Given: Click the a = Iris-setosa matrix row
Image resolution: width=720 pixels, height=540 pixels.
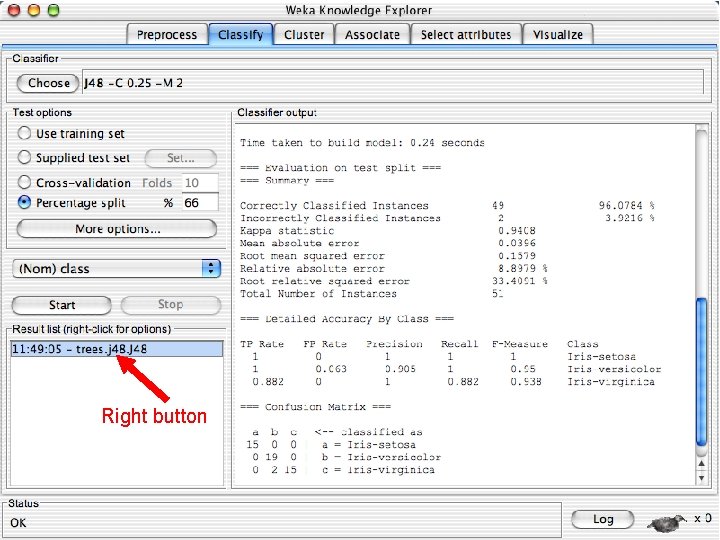Looking at the screenshot, I should (x=331, y=444).
